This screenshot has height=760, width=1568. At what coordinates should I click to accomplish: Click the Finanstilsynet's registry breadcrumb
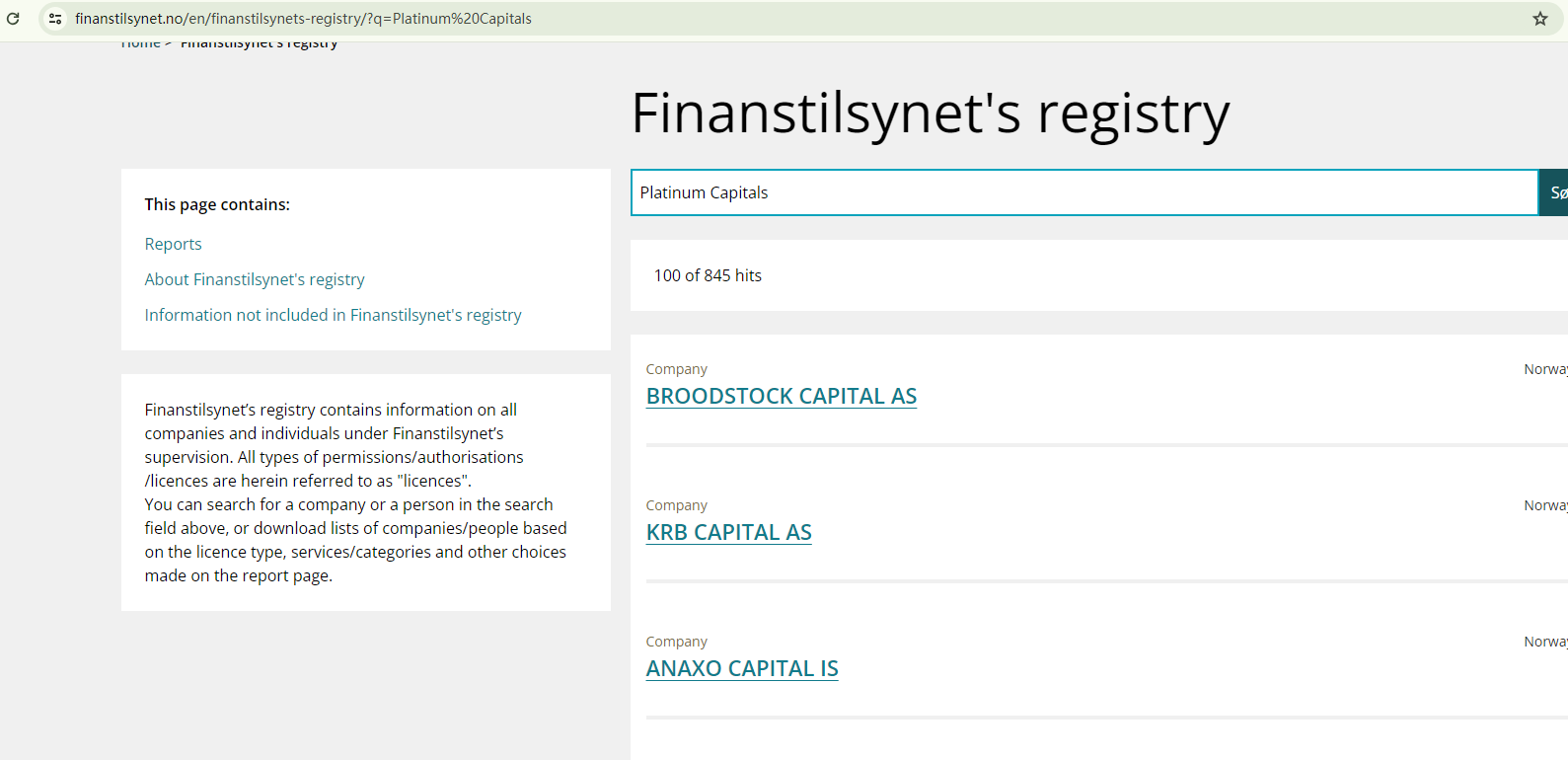[x=259, y=43]
